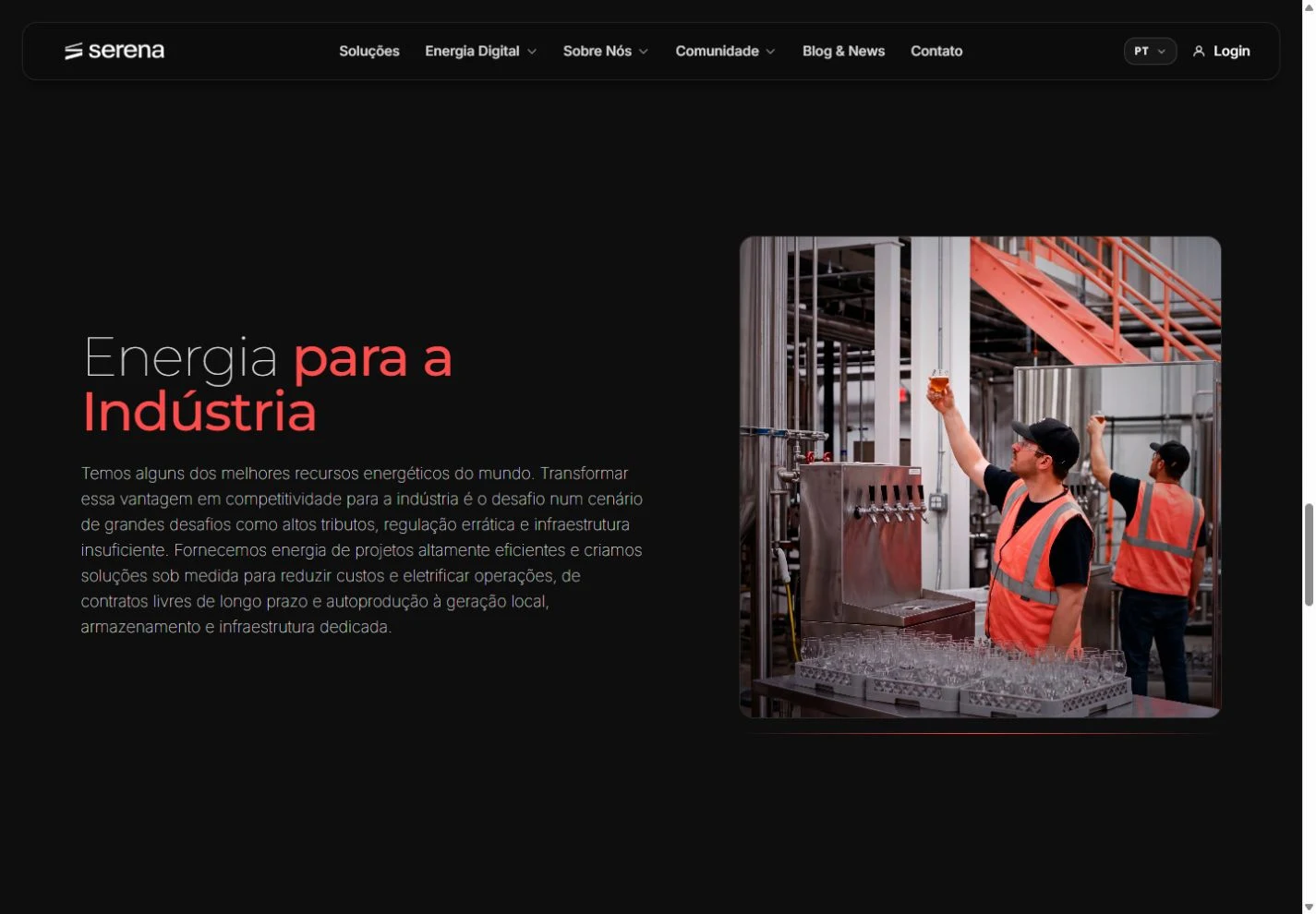Expand the Energia Digital chevron

pyautogui.click(x=532, y=52)
